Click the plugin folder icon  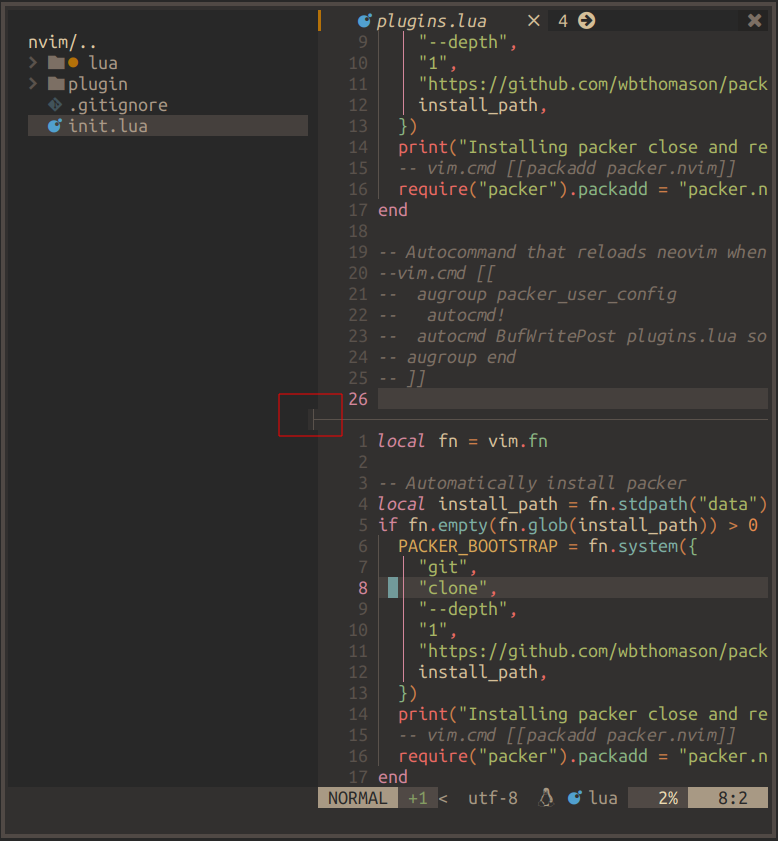tap(56, 84)
